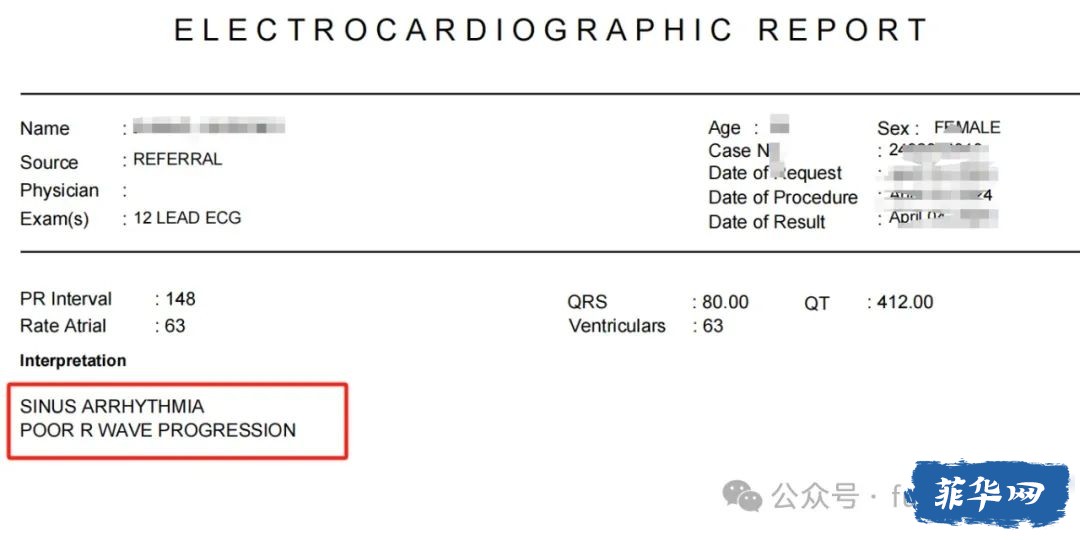Click the Date of Procedure label

[783, 198]
